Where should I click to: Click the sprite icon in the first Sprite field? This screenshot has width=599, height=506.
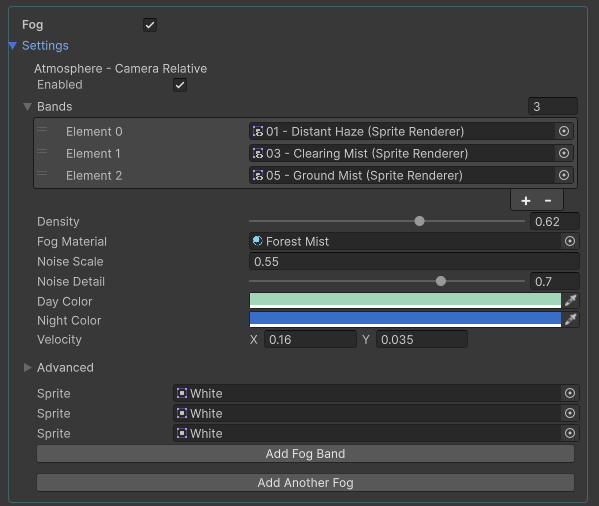(x=182, y=393)
